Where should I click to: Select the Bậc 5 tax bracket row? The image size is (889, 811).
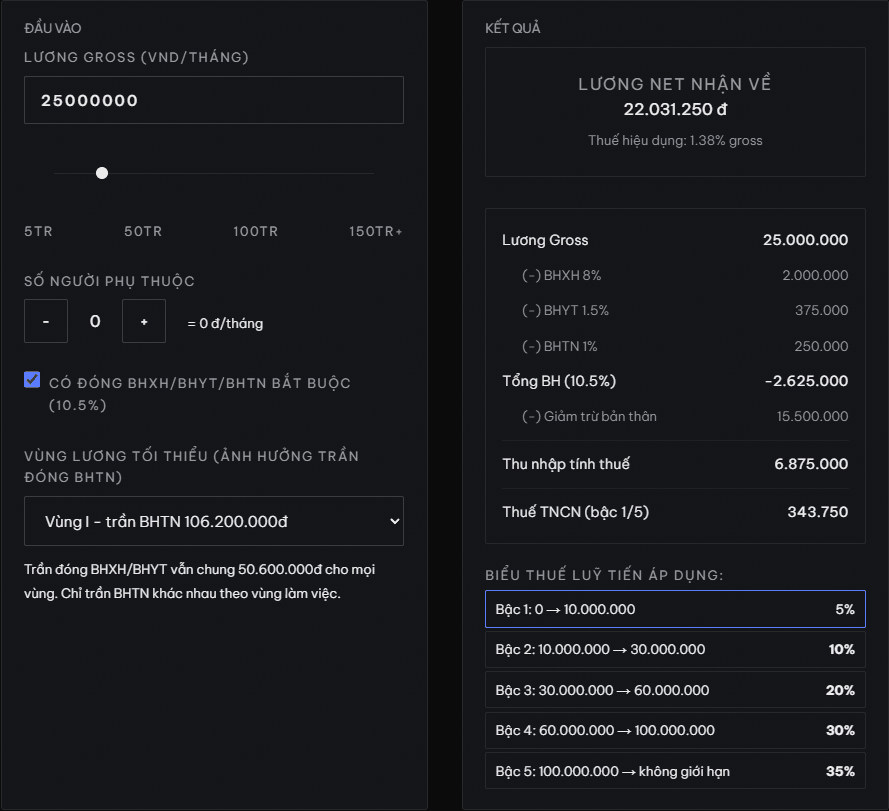pos(675,771)
